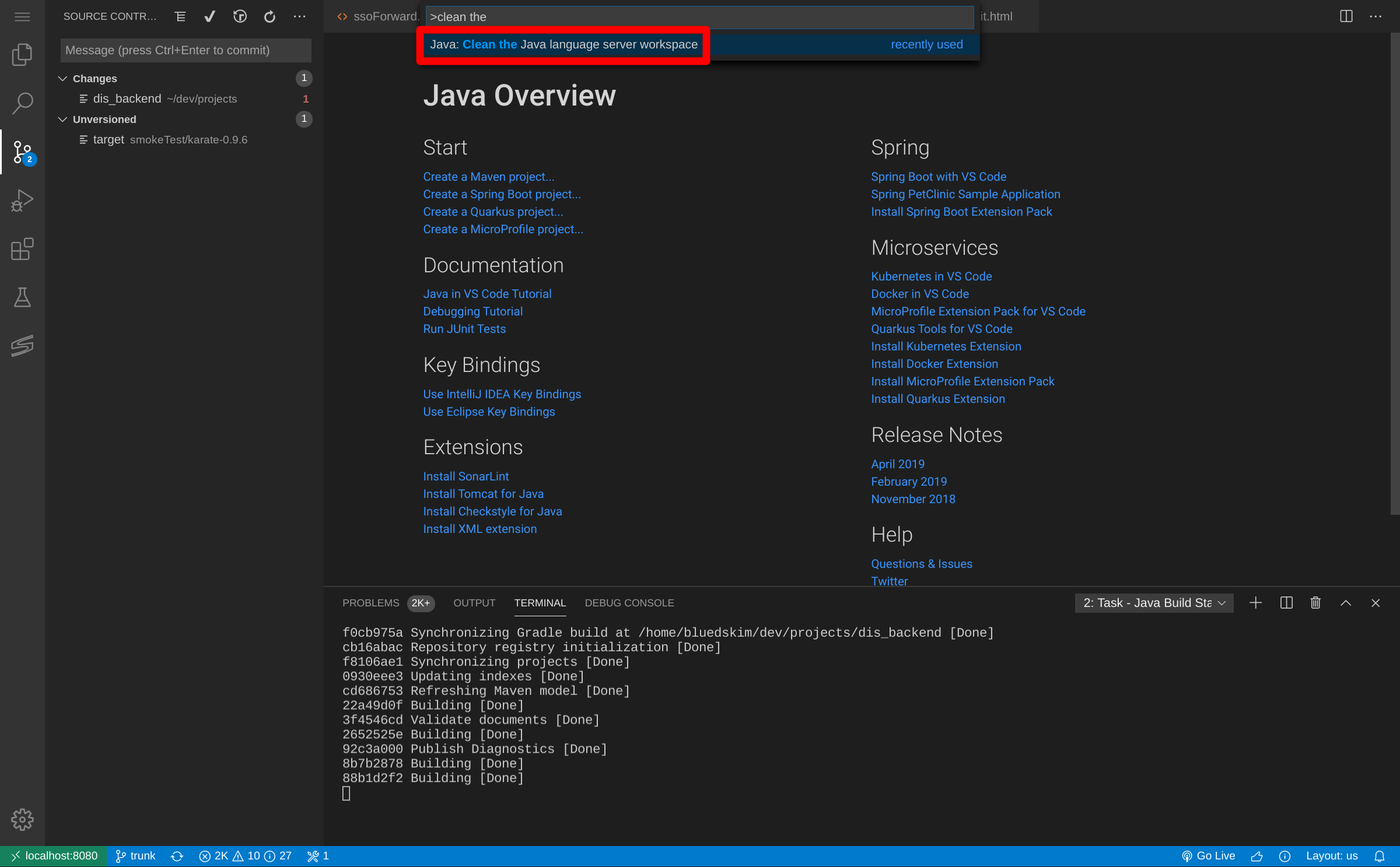The height and width of the screenshot is (867, 1400).
Task: Click Create a Quarkus project link
Action: point(493,212)
